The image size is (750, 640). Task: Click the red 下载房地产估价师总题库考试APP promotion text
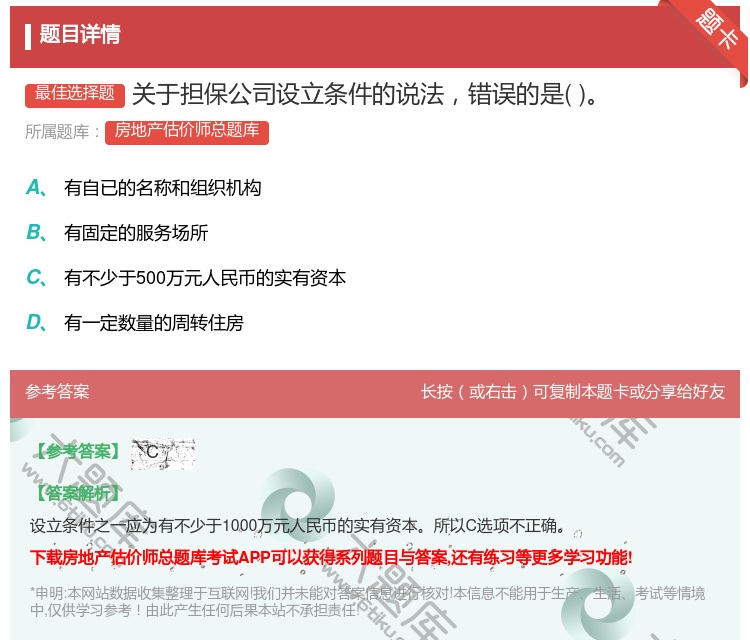(331, 557)
